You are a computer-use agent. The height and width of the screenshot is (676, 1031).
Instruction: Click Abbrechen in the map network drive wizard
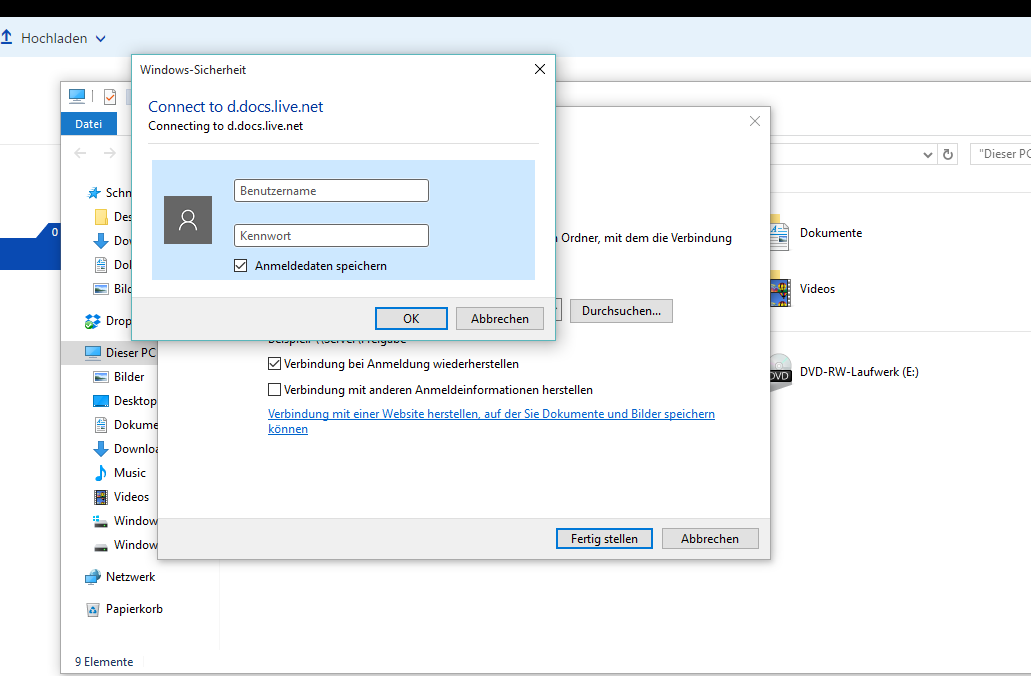click(710, 539)
